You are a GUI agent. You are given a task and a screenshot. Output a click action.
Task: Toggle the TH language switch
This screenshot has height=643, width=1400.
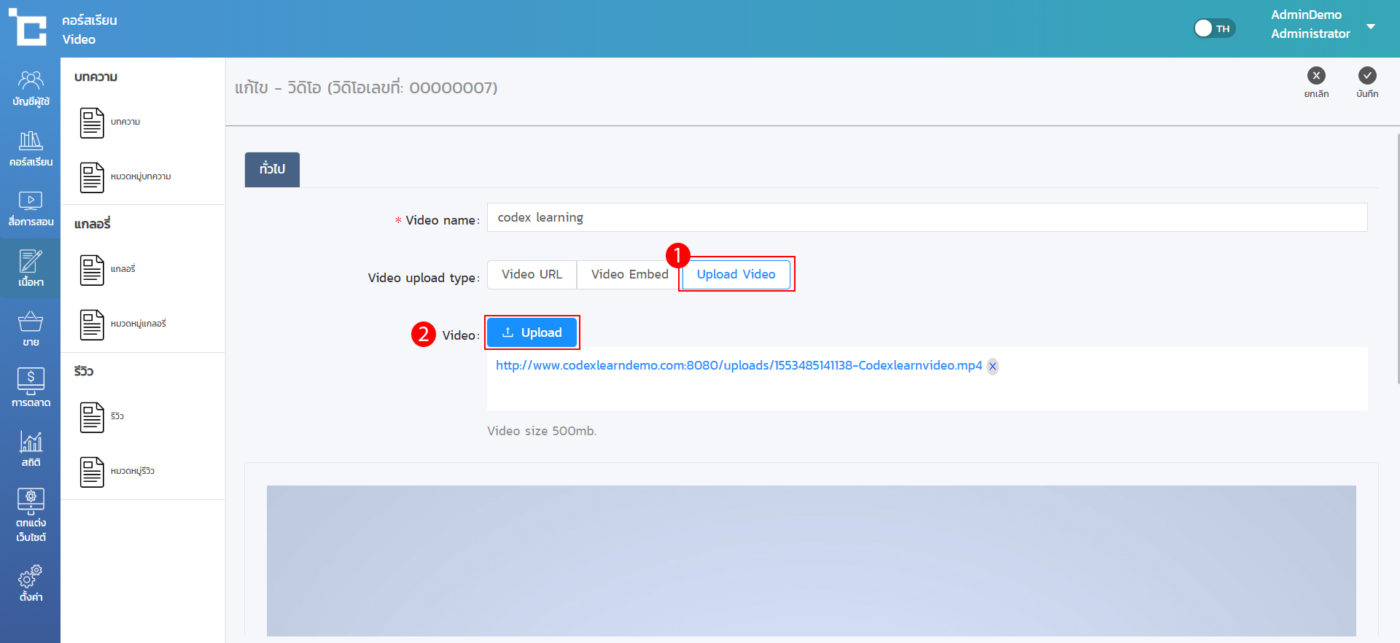click(1214, 28)
